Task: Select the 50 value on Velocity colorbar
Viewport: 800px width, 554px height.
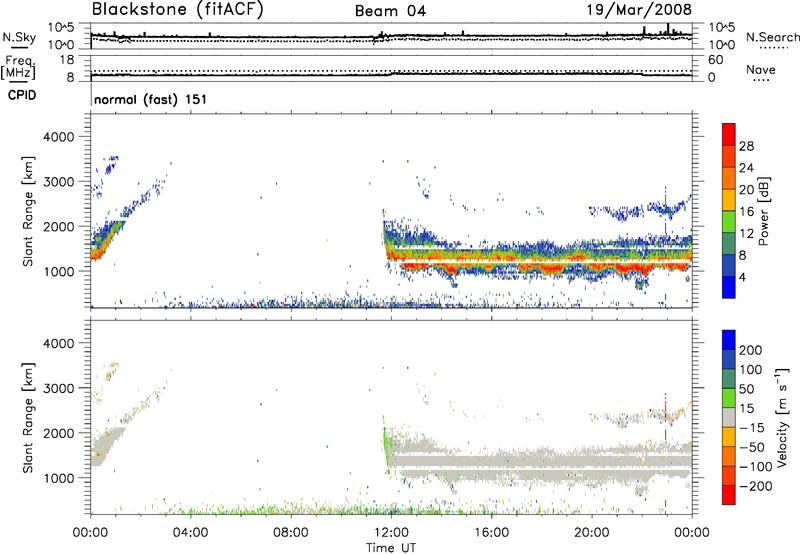Action: pyautogui.click(x=746, y=389)
